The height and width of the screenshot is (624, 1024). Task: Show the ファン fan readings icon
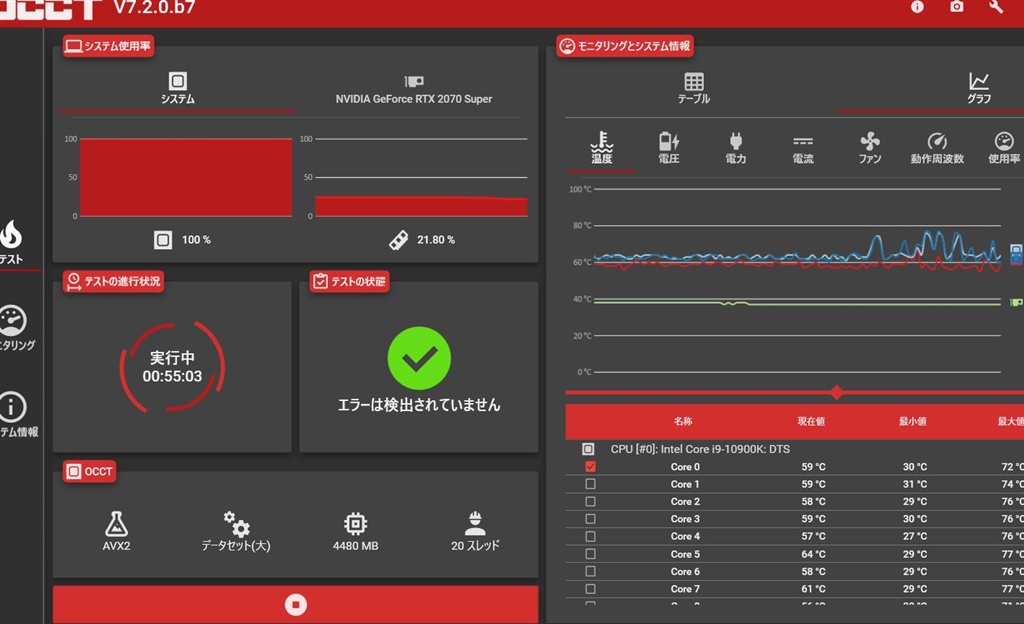870,148
